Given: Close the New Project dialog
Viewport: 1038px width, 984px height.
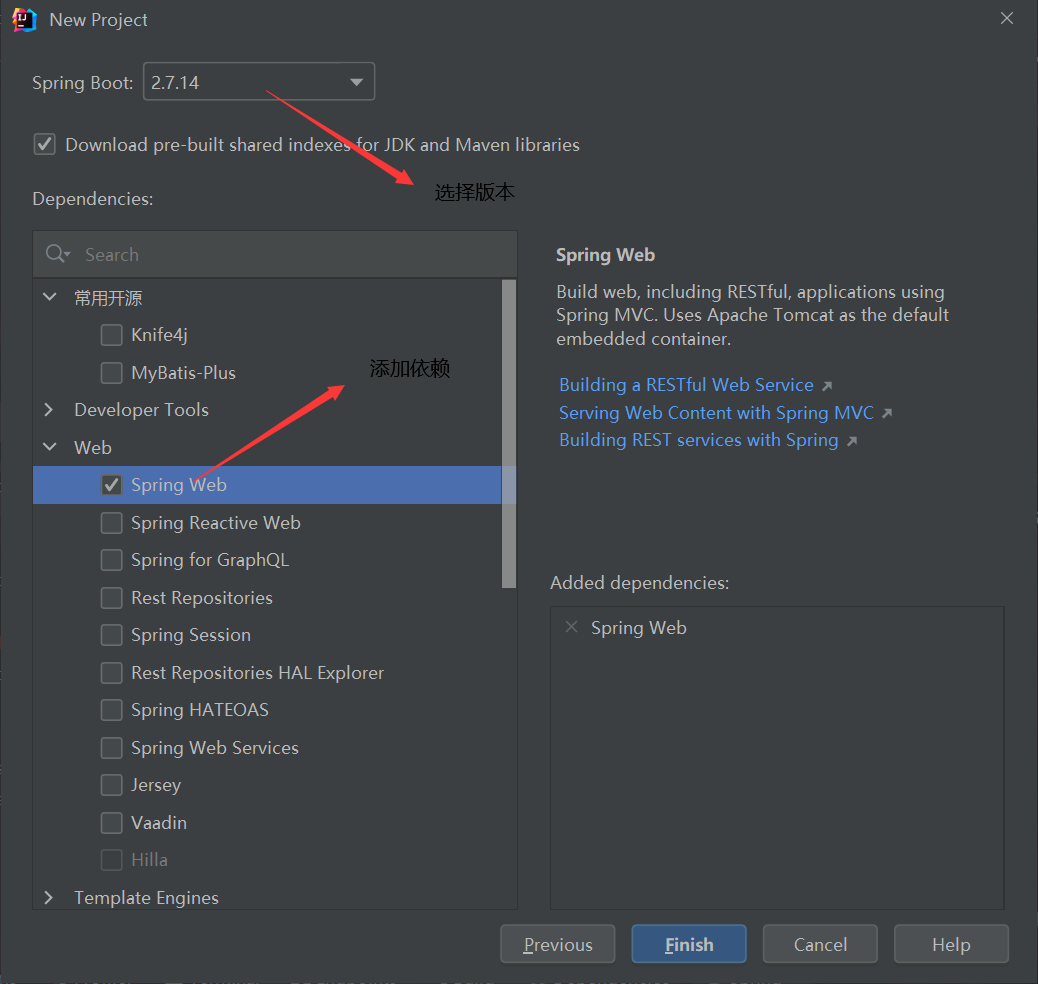Looking at the screenshot, I should click(x=1007, y=19).
